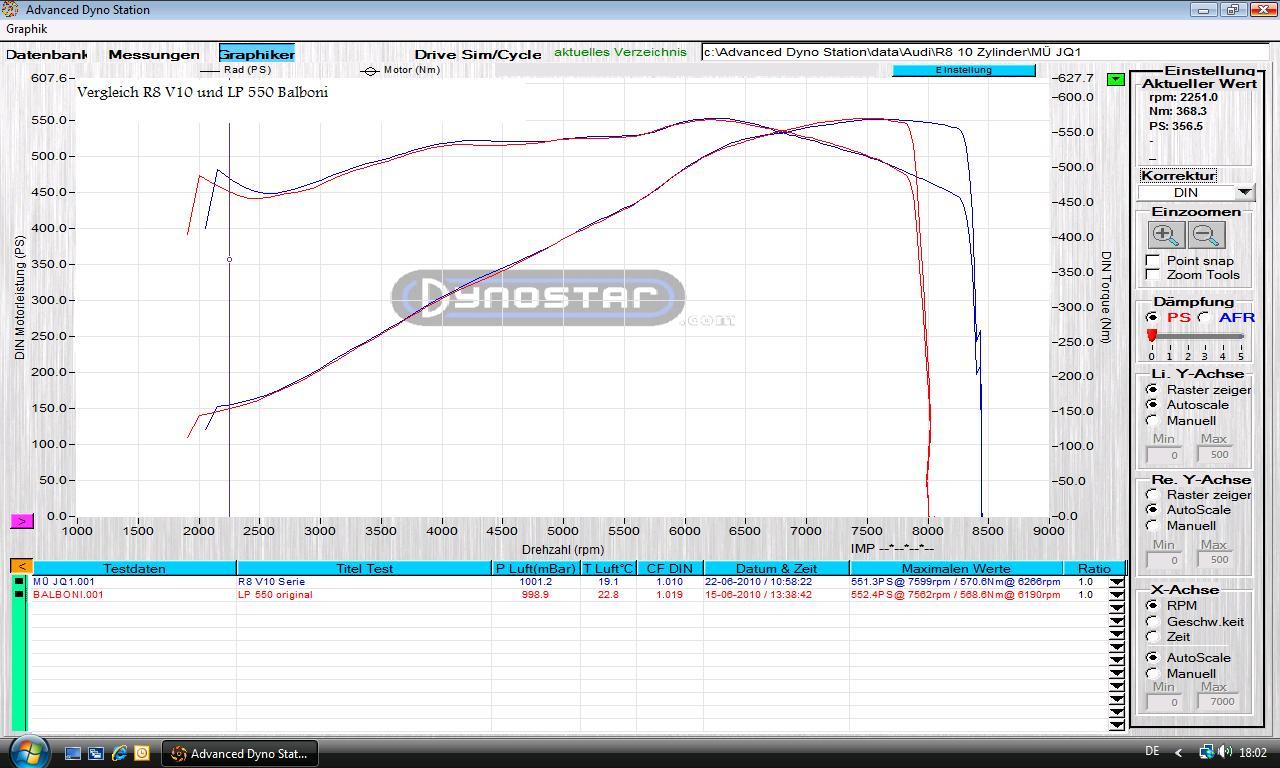This screenshot has width=1280, height=768.
Task: Select Geschw.keit for the X-axis
Action: (1153, 622)
